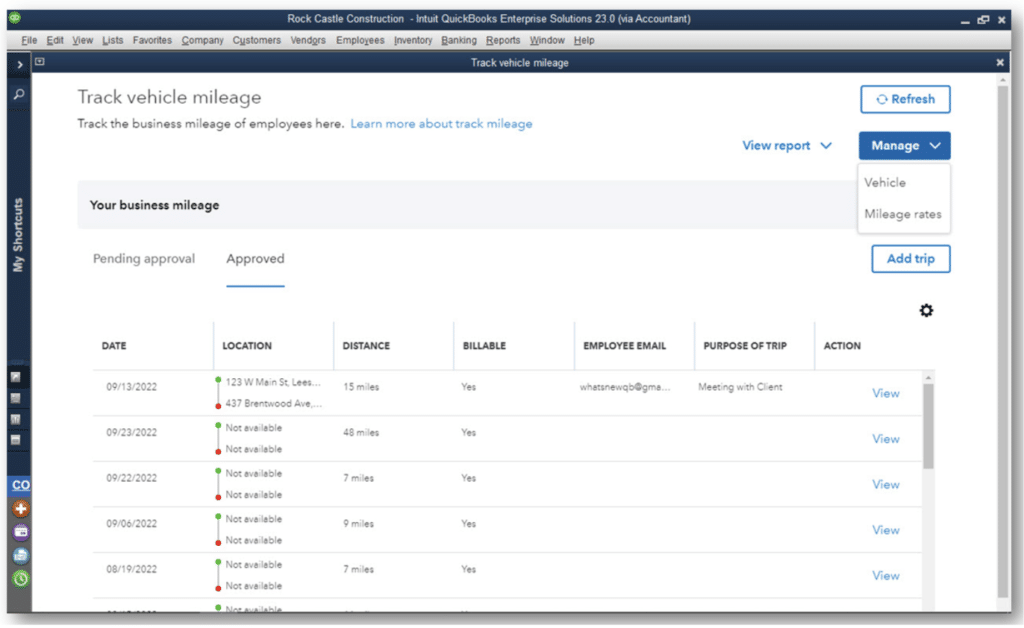
Task: Open the View report dropdown
Action: point(786,146)
